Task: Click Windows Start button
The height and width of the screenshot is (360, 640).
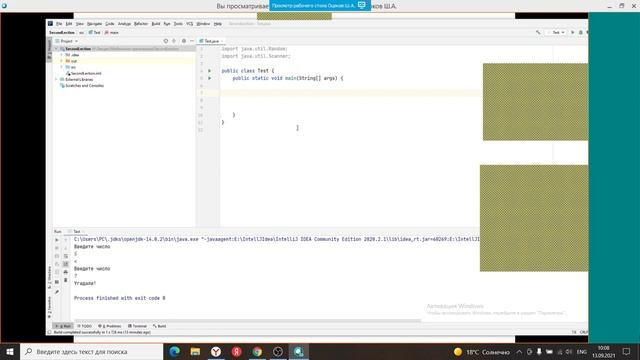Action: (x=10, y=351)
